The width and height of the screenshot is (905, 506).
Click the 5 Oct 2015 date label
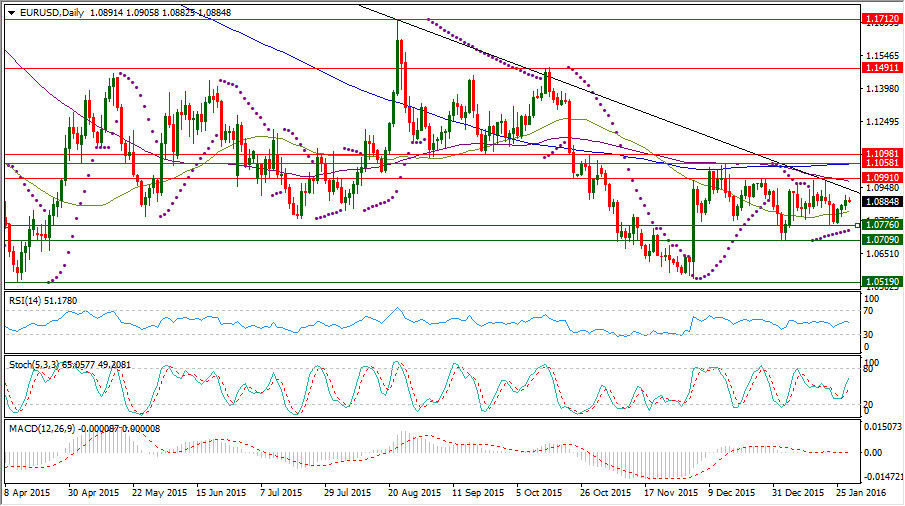tap(539, 493)
